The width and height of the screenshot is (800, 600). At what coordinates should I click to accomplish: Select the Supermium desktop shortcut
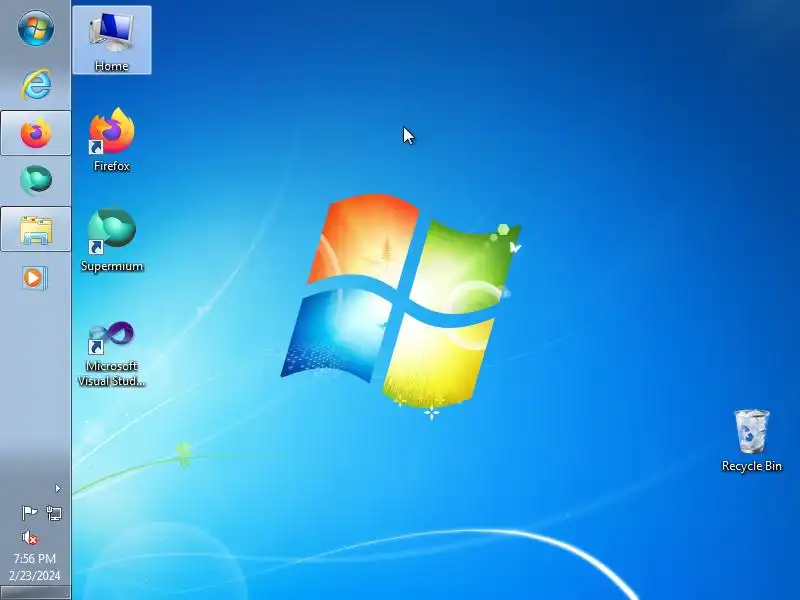[x=112, y=240]
